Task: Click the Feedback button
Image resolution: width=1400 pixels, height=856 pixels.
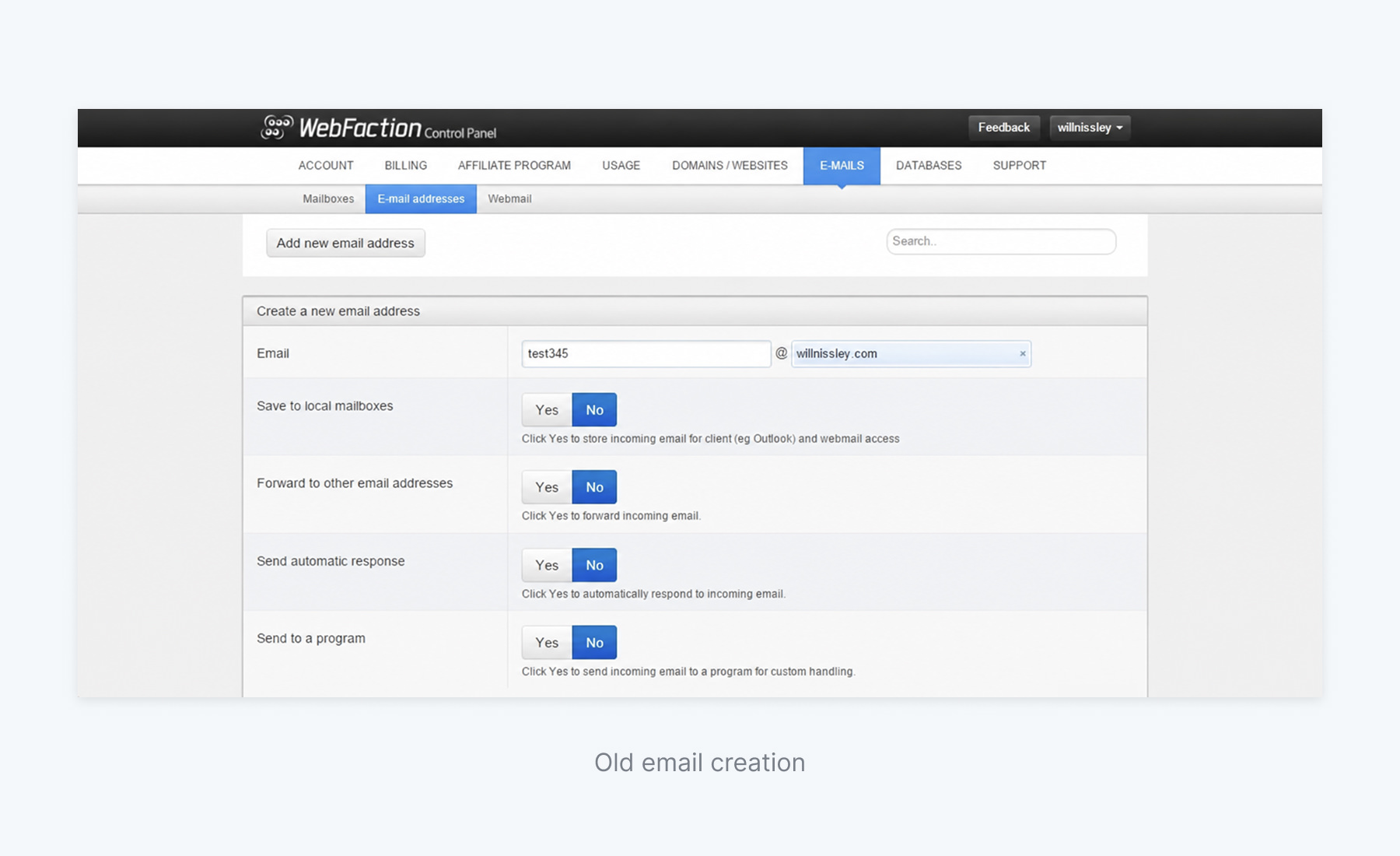Action: (x=1003, y=128)
